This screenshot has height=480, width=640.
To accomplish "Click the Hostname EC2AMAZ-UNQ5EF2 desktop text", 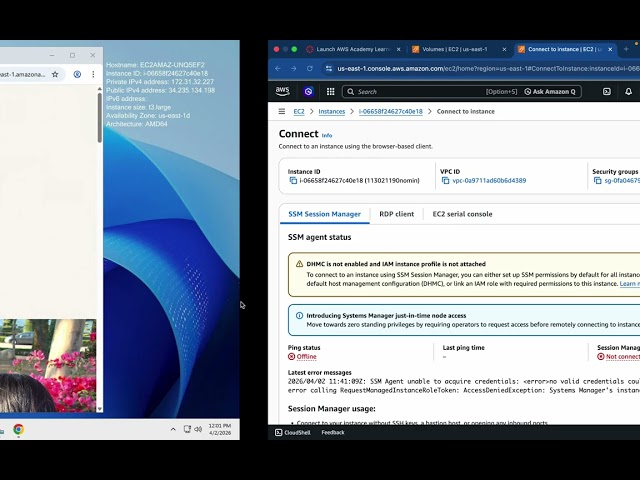I will [x=155, y=65].
